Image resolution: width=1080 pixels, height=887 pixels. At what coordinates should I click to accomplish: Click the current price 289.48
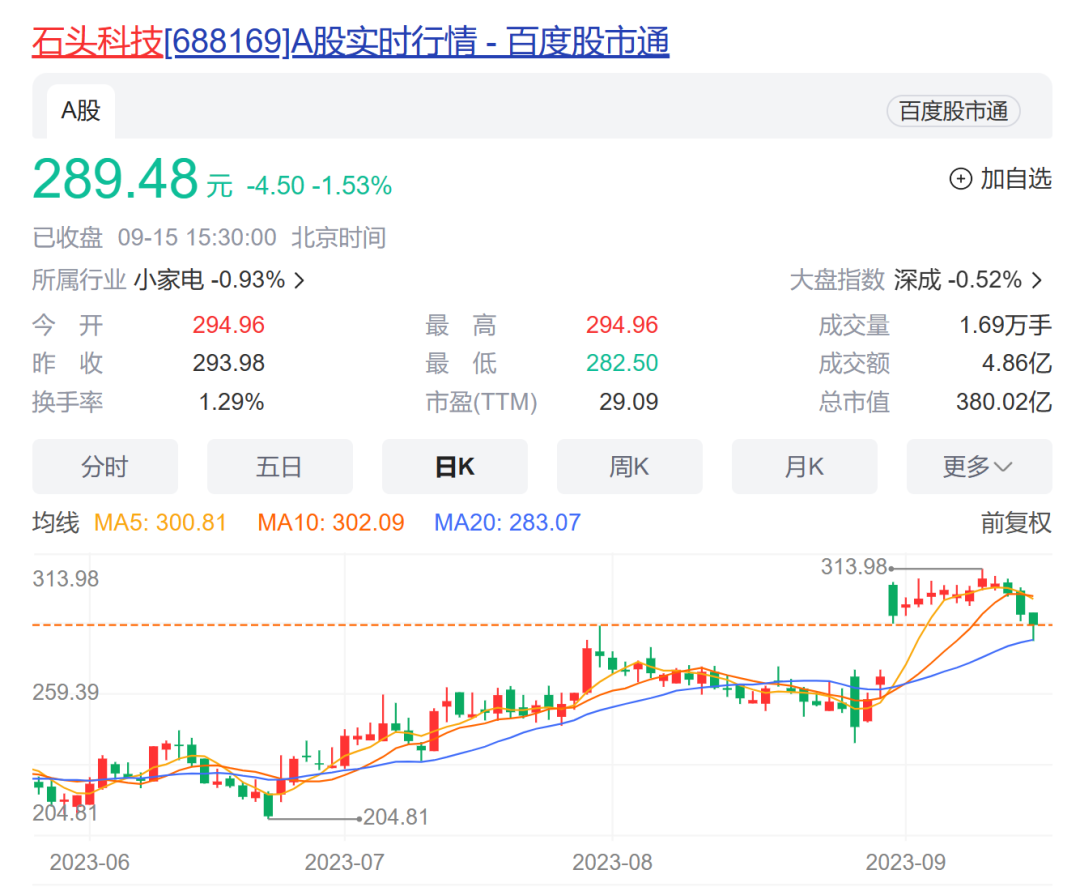click(115, 179)
